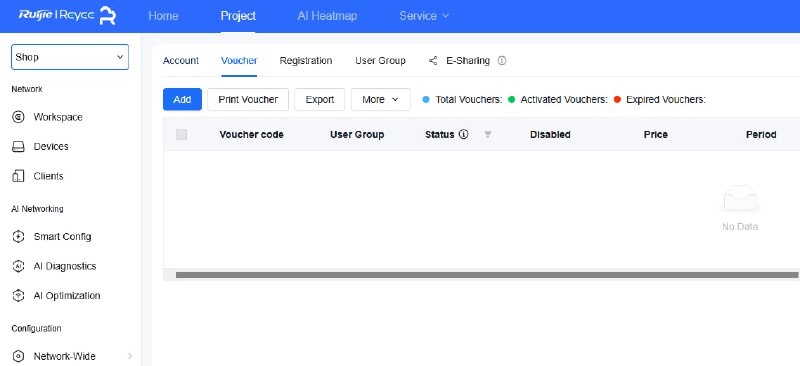The width and height of the screenshot is (800, 366).
Task: Click the table's horizontal scrollbar
Action: point(487,275)
